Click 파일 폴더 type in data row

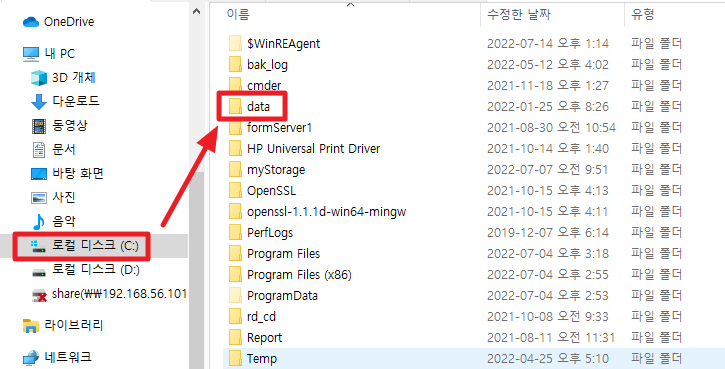[x=657, y=107]
